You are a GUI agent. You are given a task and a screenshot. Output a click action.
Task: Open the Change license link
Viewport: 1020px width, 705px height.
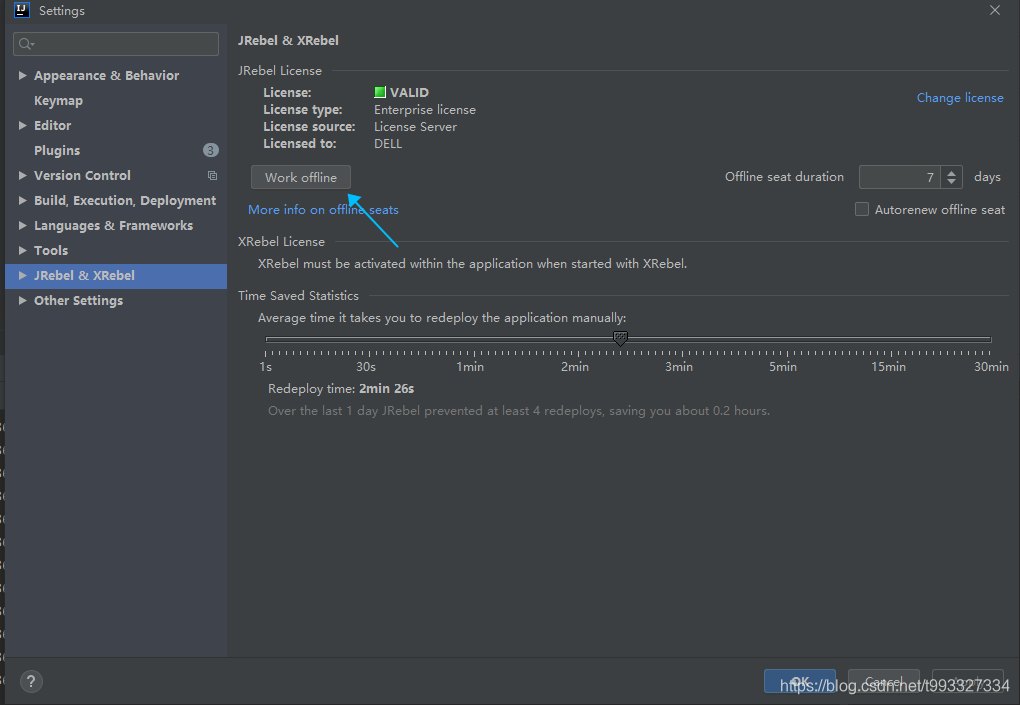point(960,98)
